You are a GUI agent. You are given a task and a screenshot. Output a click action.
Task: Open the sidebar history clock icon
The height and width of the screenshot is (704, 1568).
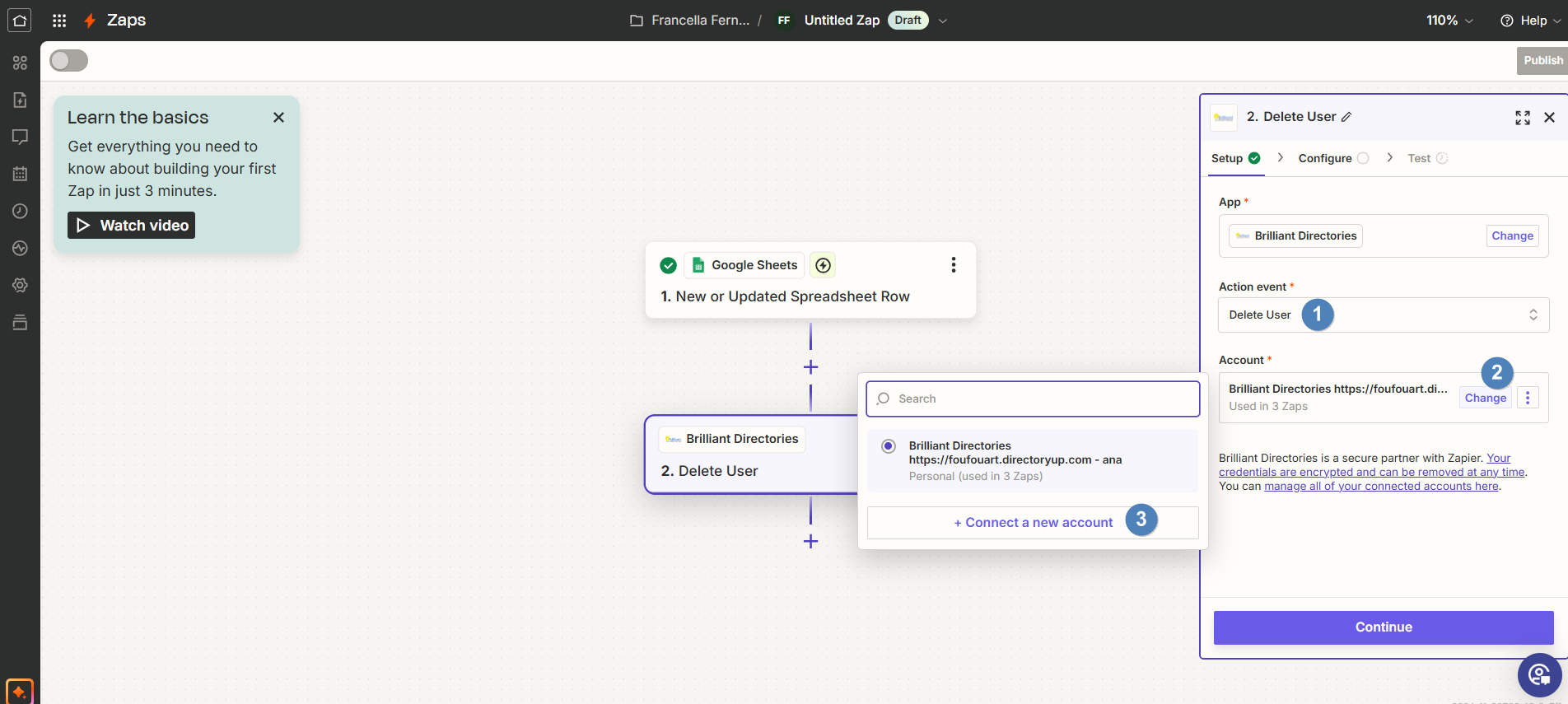(x=20, y=211)
